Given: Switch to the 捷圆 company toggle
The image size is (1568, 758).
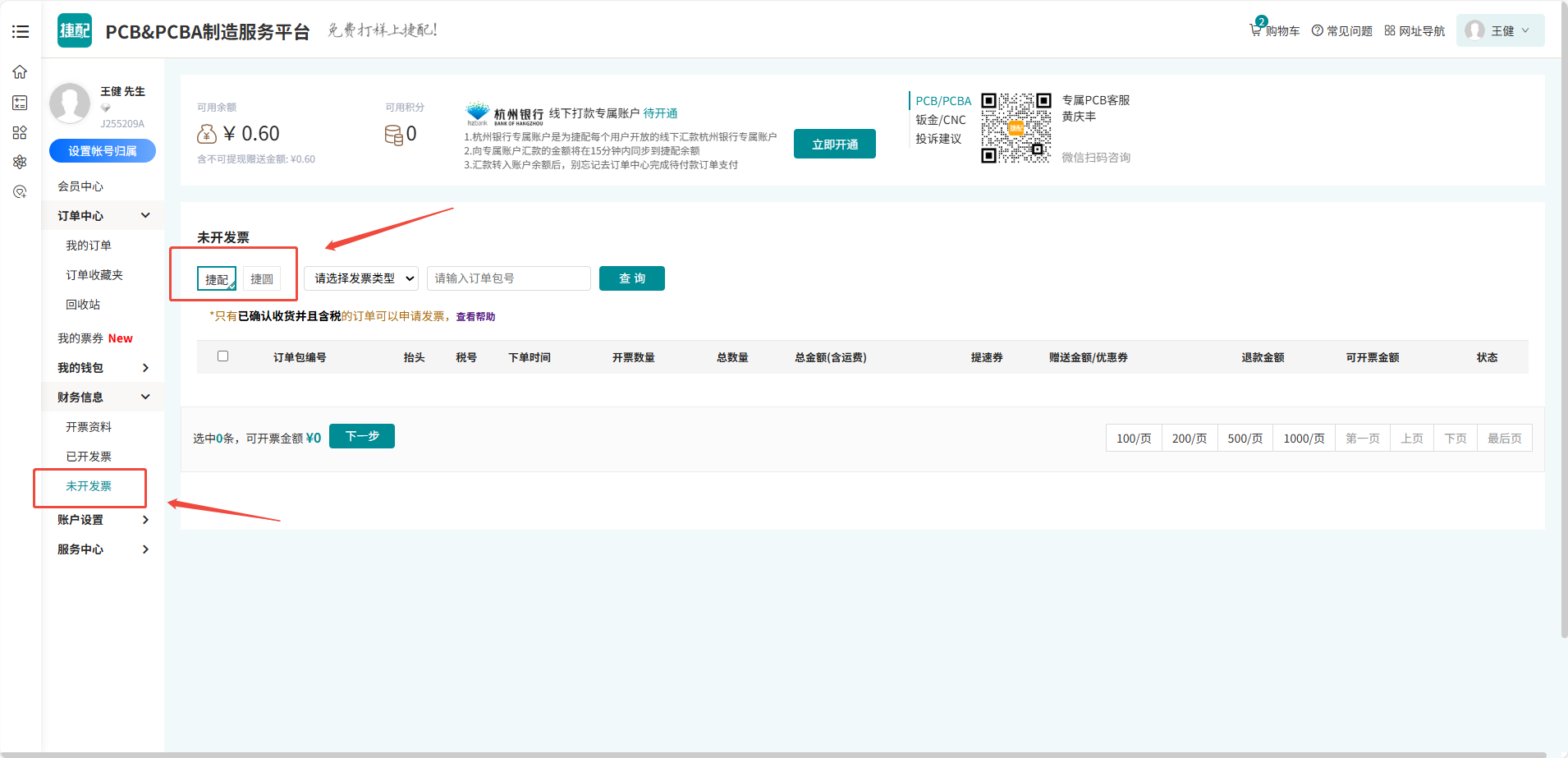Looking at the screenshot, I should click(262, 279).
